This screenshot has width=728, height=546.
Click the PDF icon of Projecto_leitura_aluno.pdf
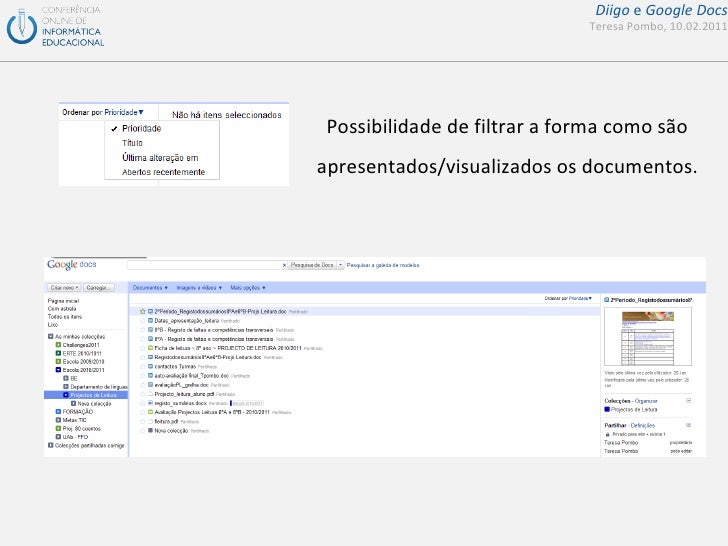[150, 394]
